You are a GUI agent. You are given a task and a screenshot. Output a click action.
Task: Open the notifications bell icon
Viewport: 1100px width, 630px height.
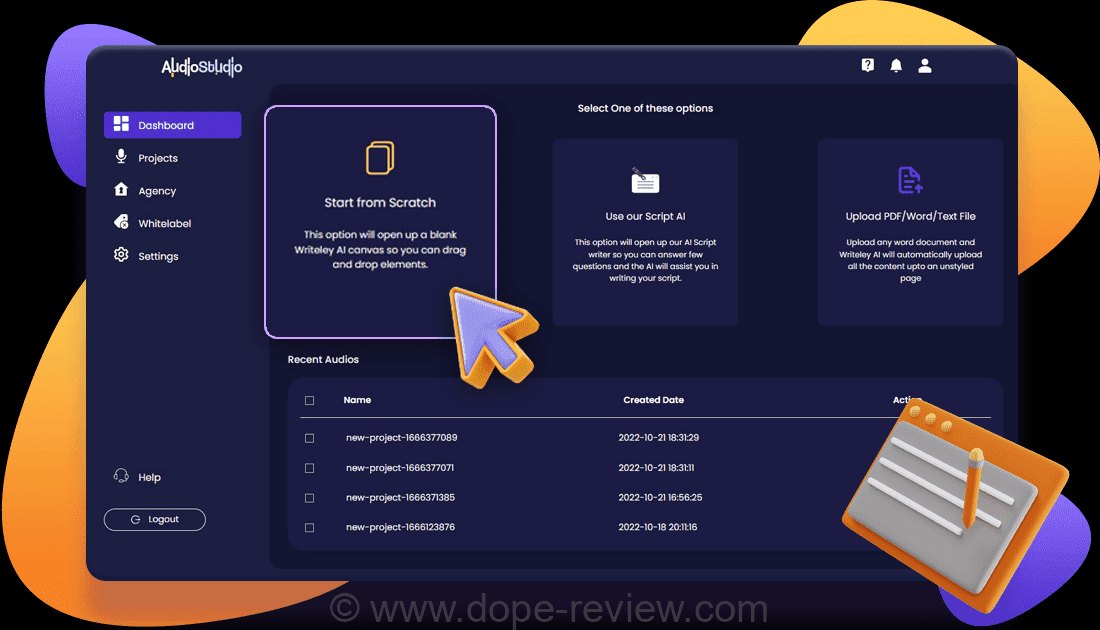tap(896, 65)
